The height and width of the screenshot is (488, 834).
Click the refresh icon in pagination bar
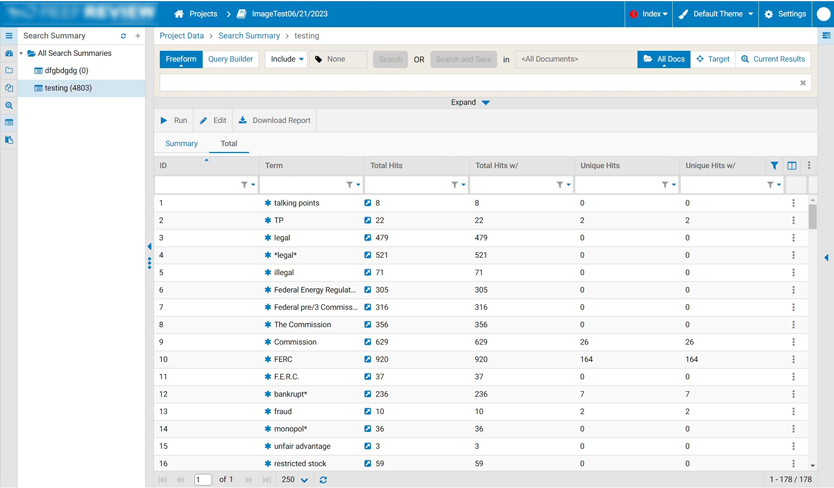pos(323,480)
